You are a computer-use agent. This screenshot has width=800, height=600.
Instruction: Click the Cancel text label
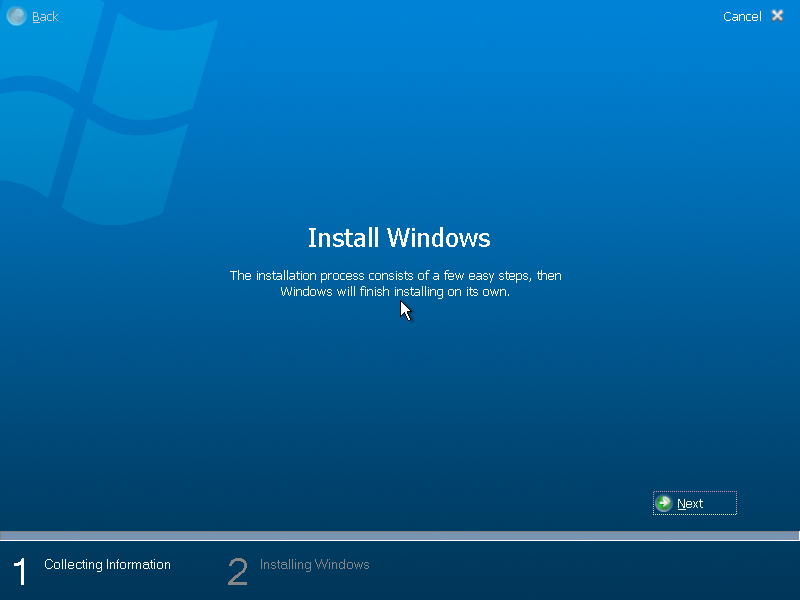pos(742,17)
